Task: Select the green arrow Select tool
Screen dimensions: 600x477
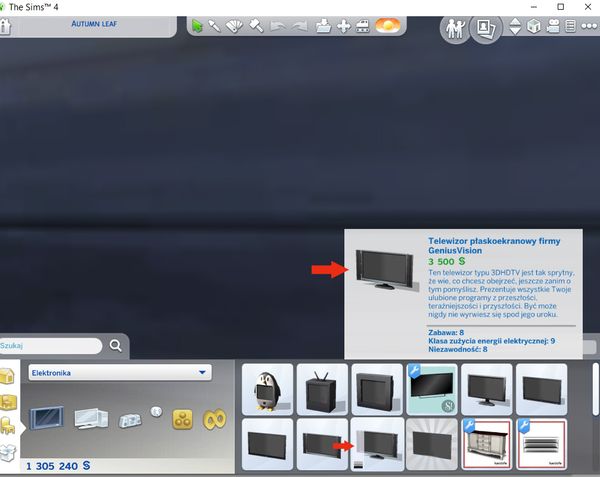Action: pos(197,26)
